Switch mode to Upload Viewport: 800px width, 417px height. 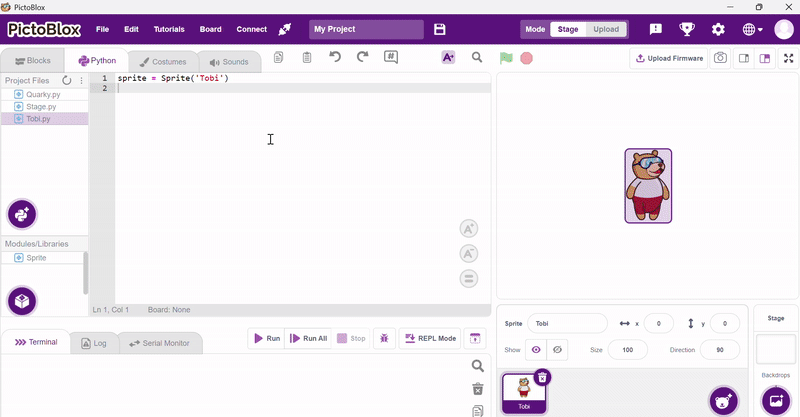[606, 30]
